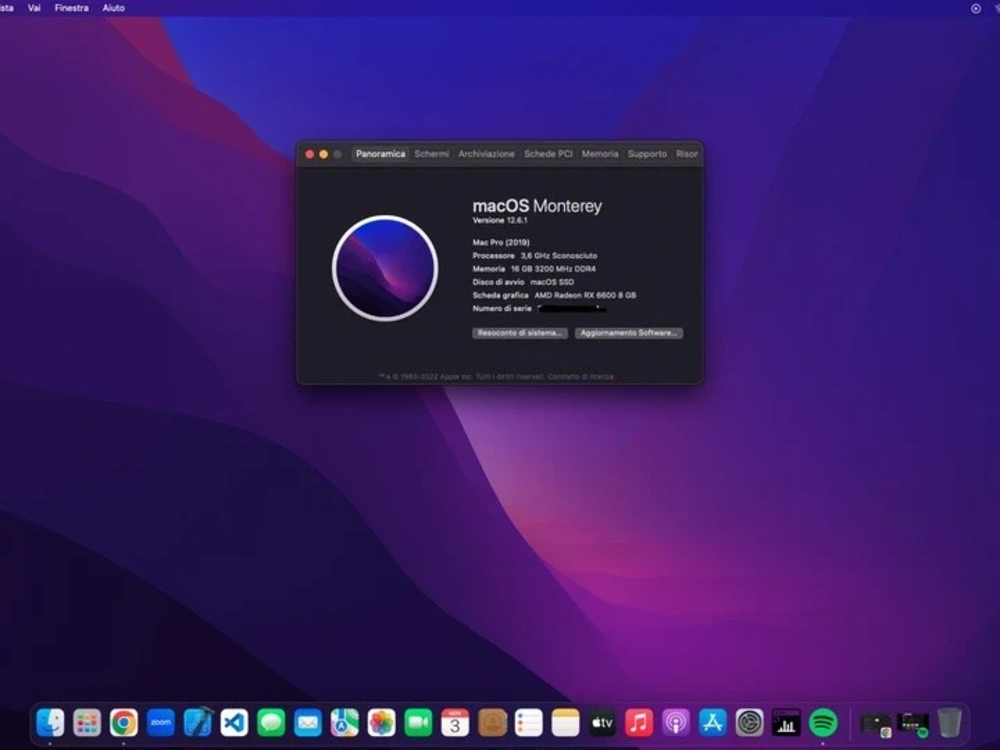Click the macOS Monterey title
Viewport: 1000px width, 750px height.
pyautogui.click(x=537, y=206)
